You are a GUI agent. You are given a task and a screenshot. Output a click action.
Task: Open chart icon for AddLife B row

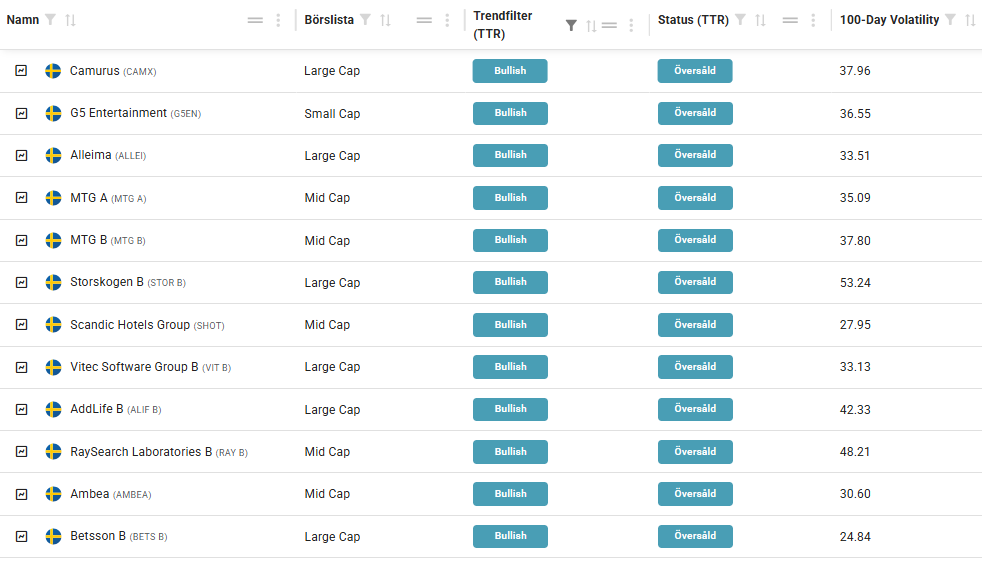pos(21,410)
